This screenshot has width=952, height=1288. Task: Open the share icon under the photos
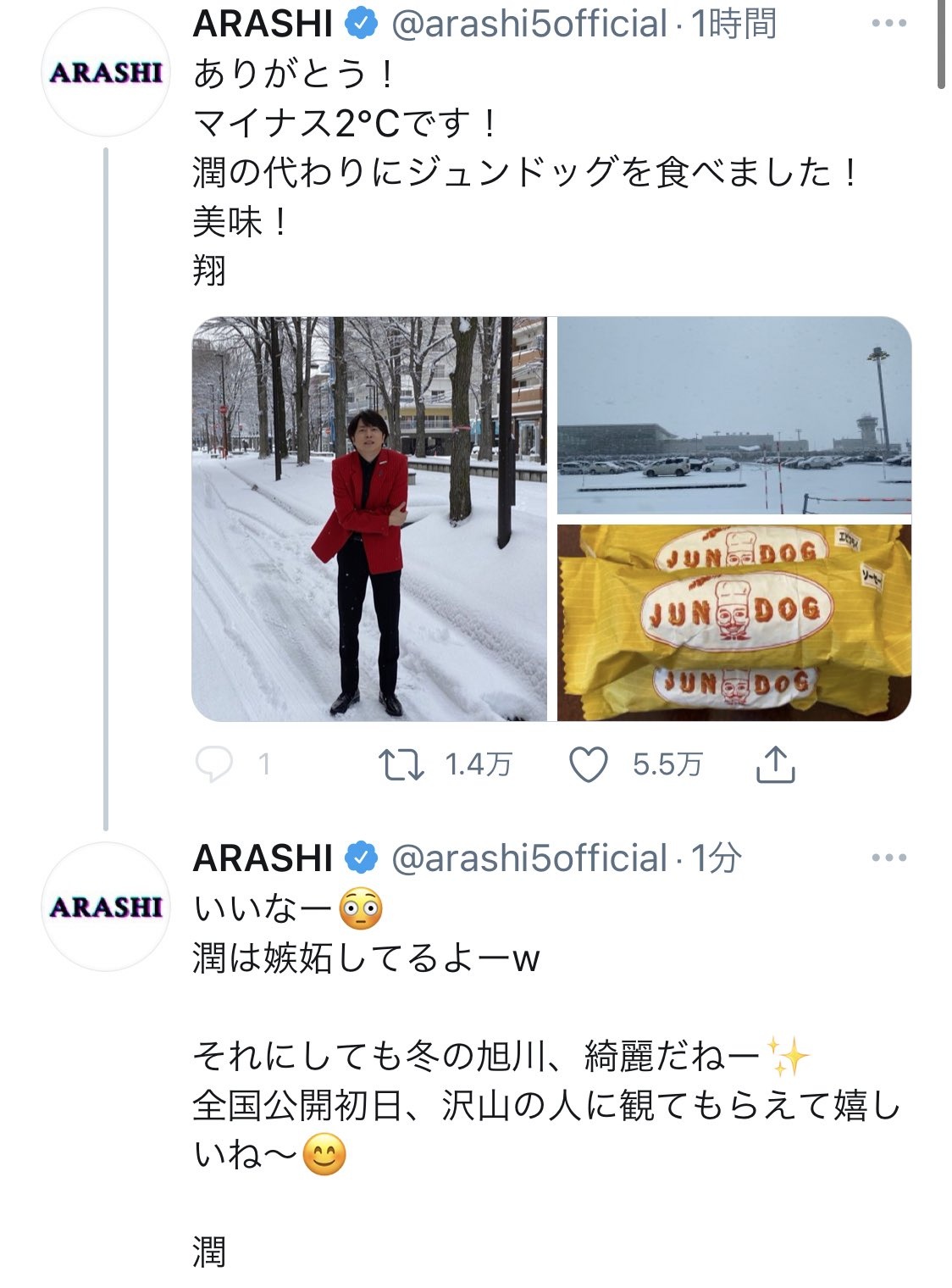click(774, 764)
